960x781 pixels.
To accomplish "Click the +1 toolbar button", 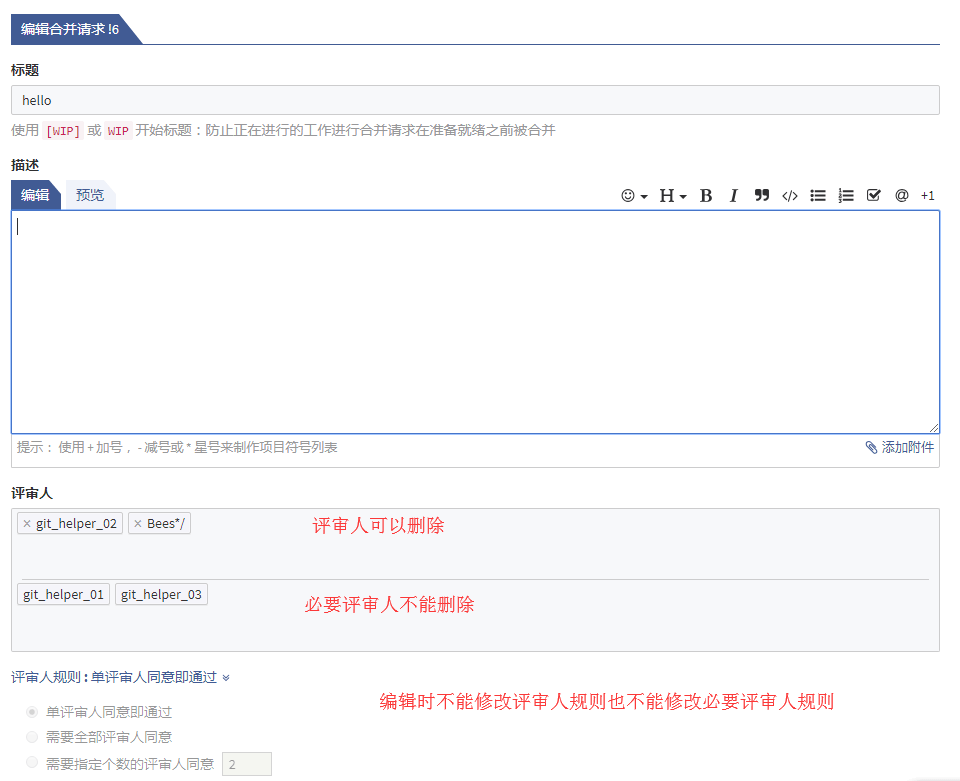I will pos(928,196).
